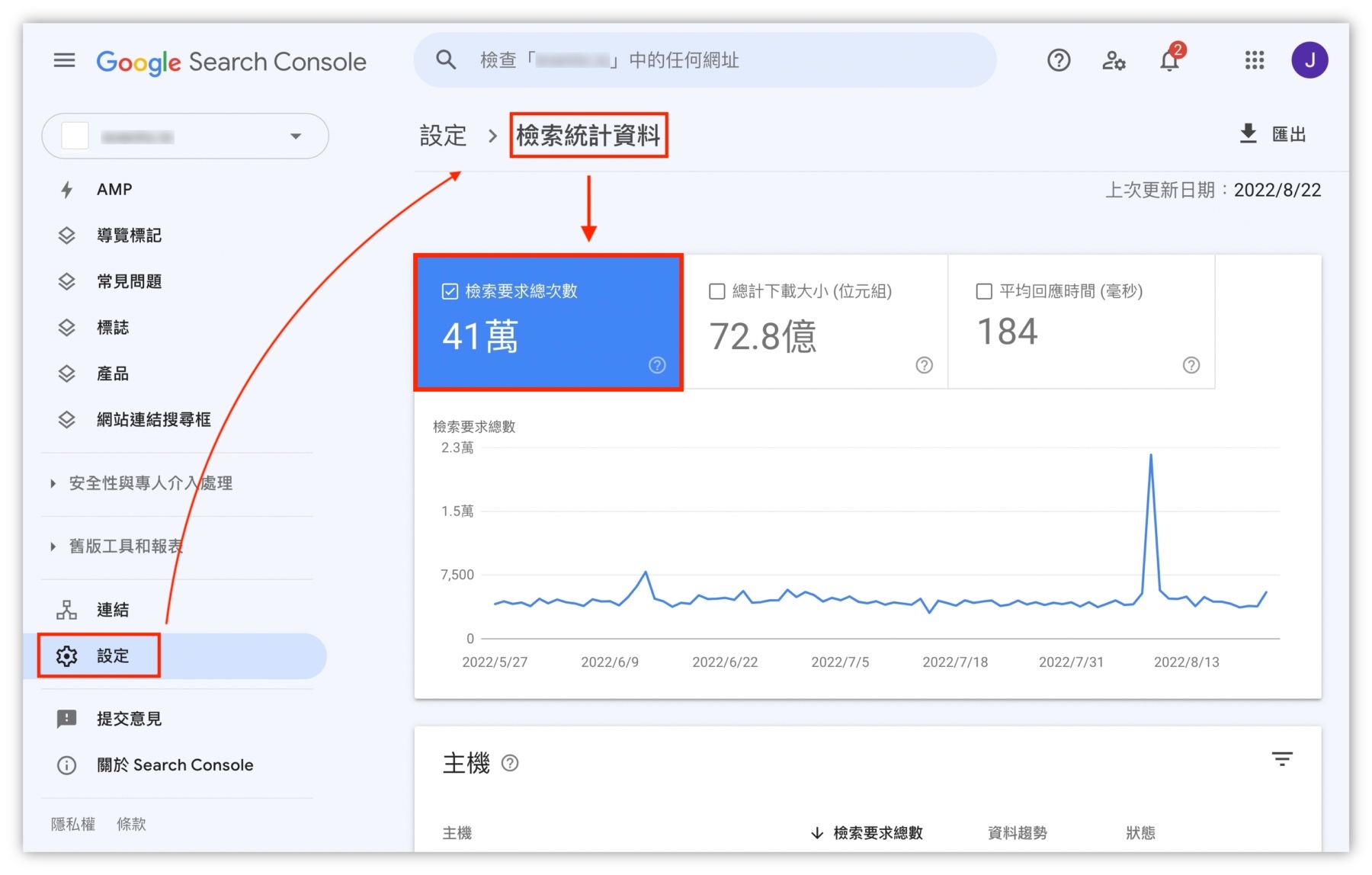The height and width of the screenshot is (875, 1372).
Task: Click the 設定 gear icon in sidebar
Action: pos(67,655)
